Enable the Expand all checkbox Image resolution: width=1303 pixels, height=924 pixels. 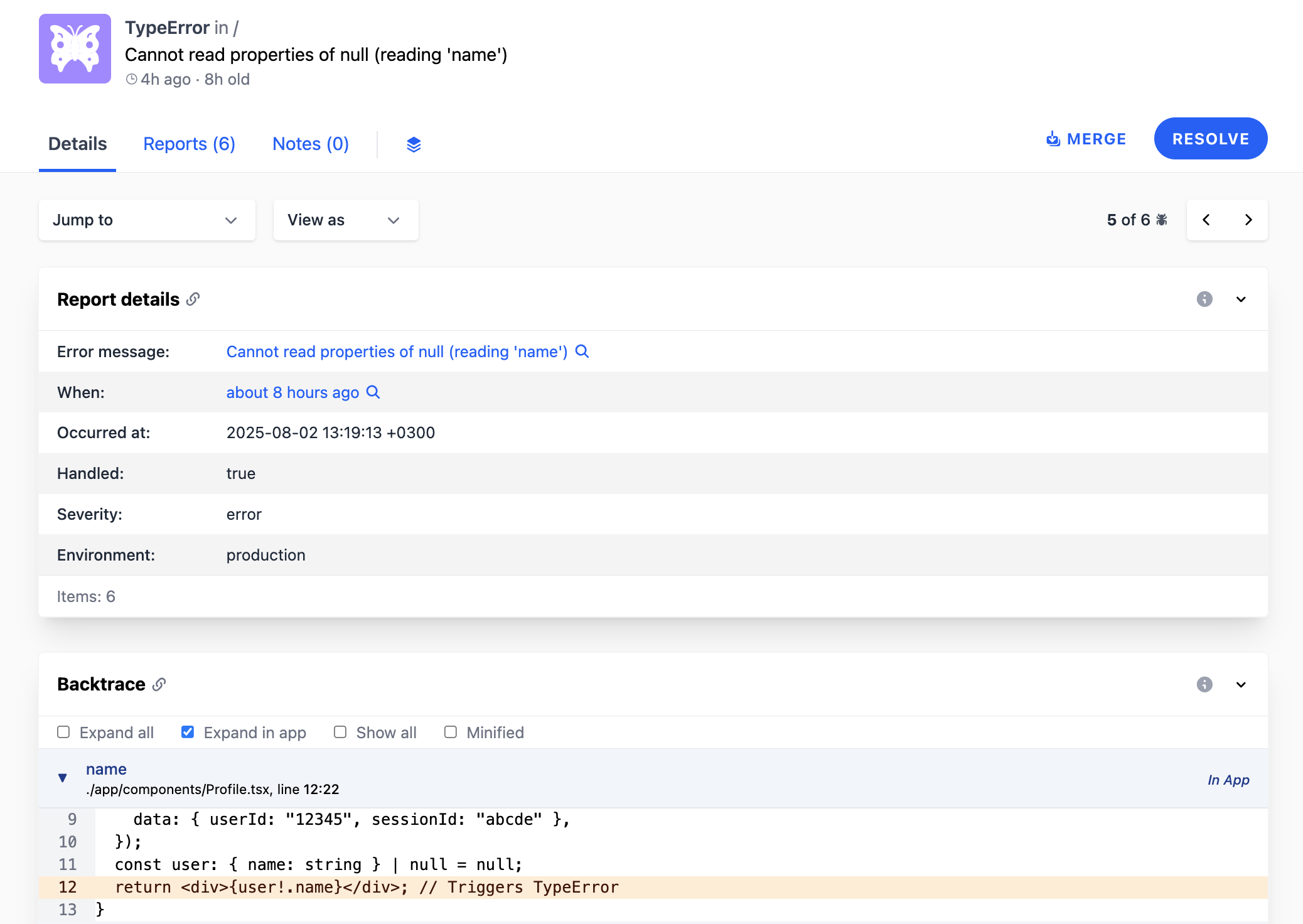(x=63, y=732)
